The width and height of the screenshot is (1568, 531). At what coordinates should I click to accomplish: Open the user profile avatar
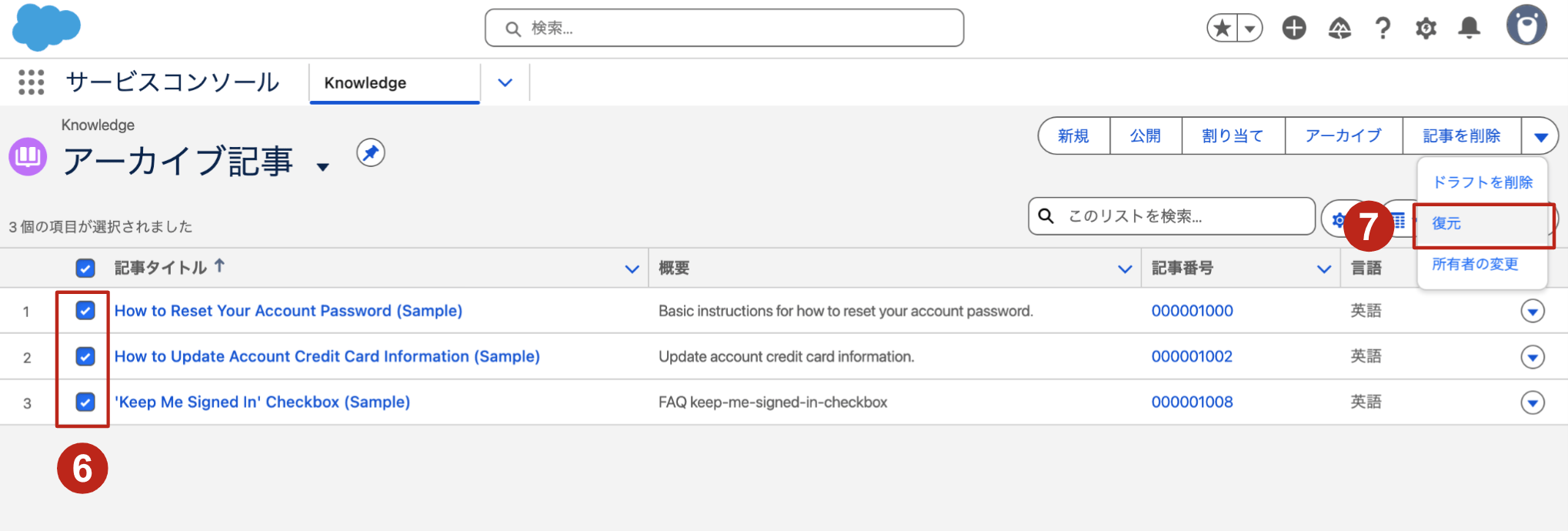click(x=1526, y=25)
